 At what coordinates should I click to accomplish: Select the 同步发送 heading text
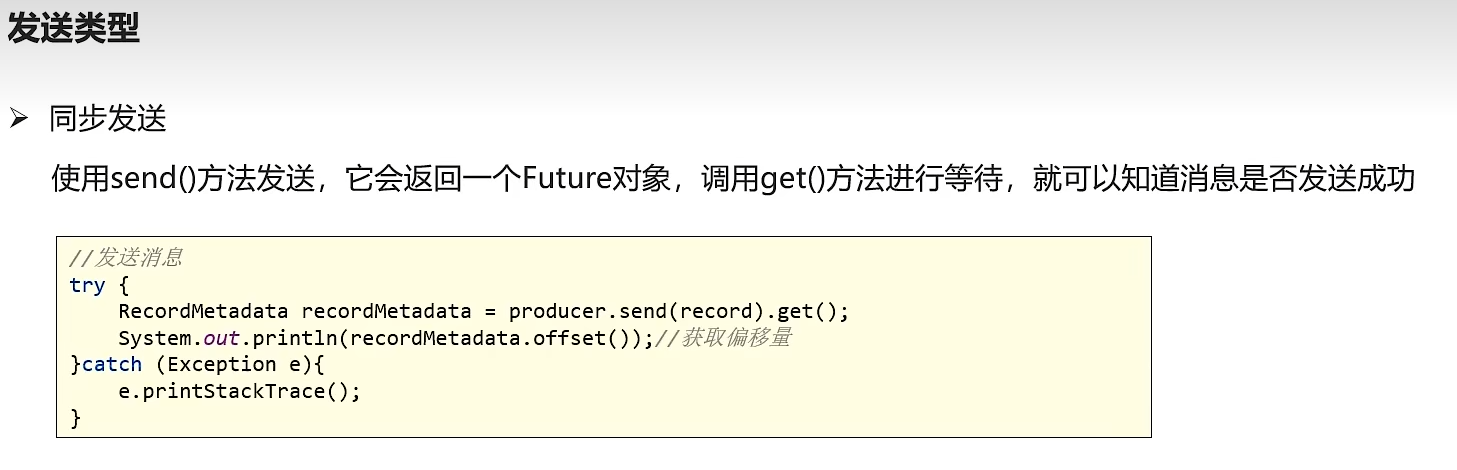pos(108,120)
